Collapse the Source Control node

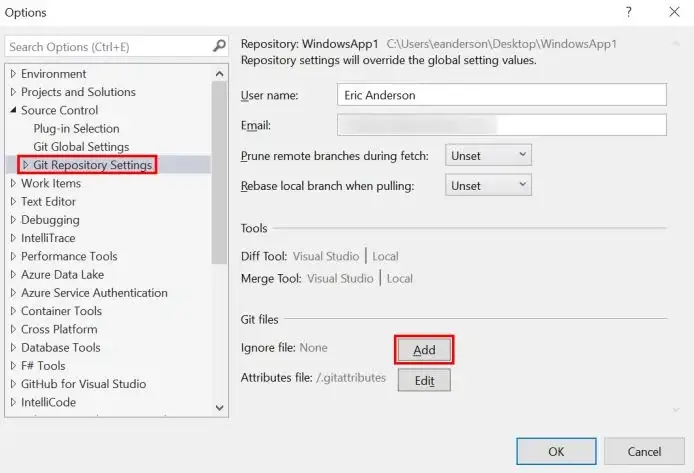tap(13, 110)
